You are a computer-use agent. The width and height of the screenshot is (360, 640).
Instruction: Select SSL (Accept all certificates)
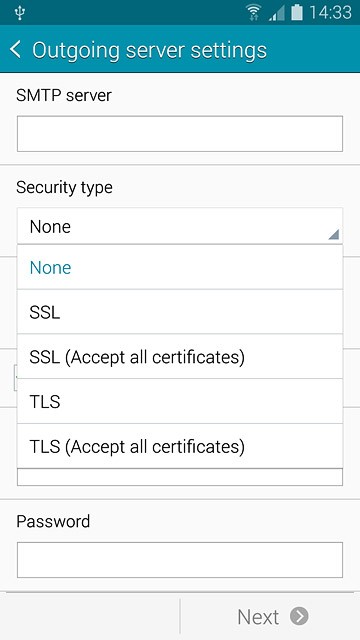(x=180, y=357)
